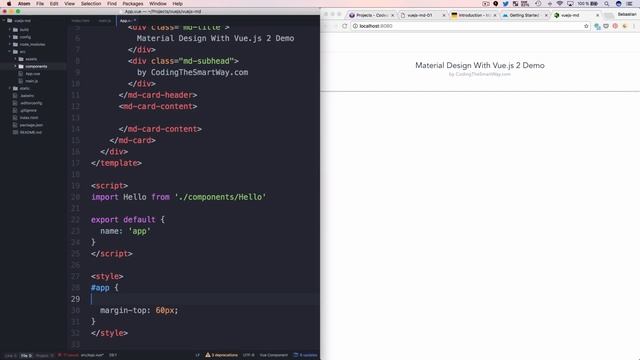Open the Apple menu
This screenshot has width=640, height=360.
(9, 4)
